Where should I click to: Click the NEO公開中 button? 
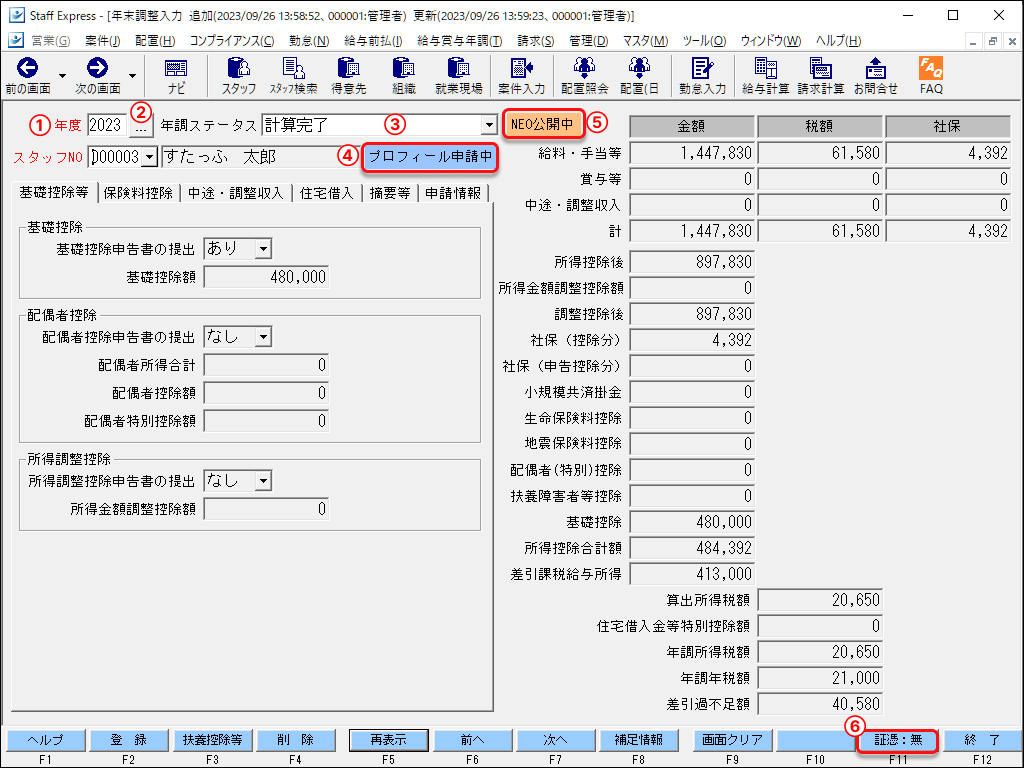click(x=542, y=124)
